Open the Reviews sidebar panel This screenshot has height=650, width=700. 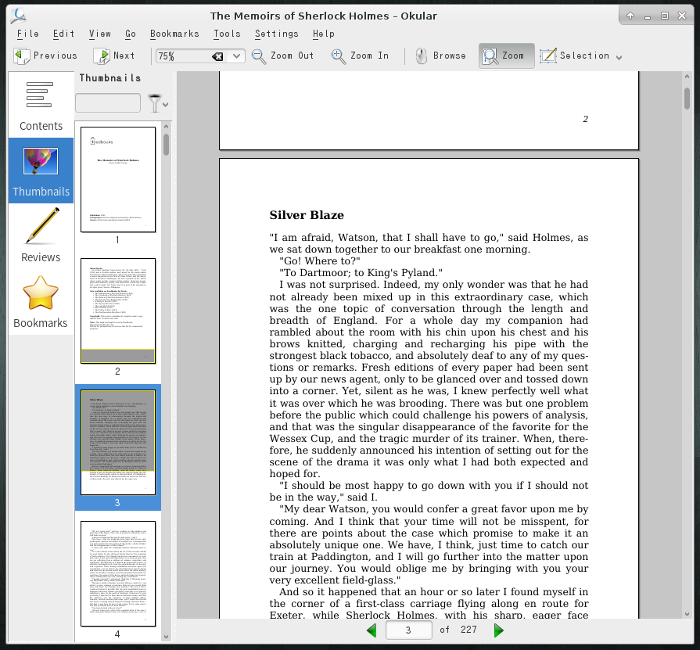click(41, 236)
